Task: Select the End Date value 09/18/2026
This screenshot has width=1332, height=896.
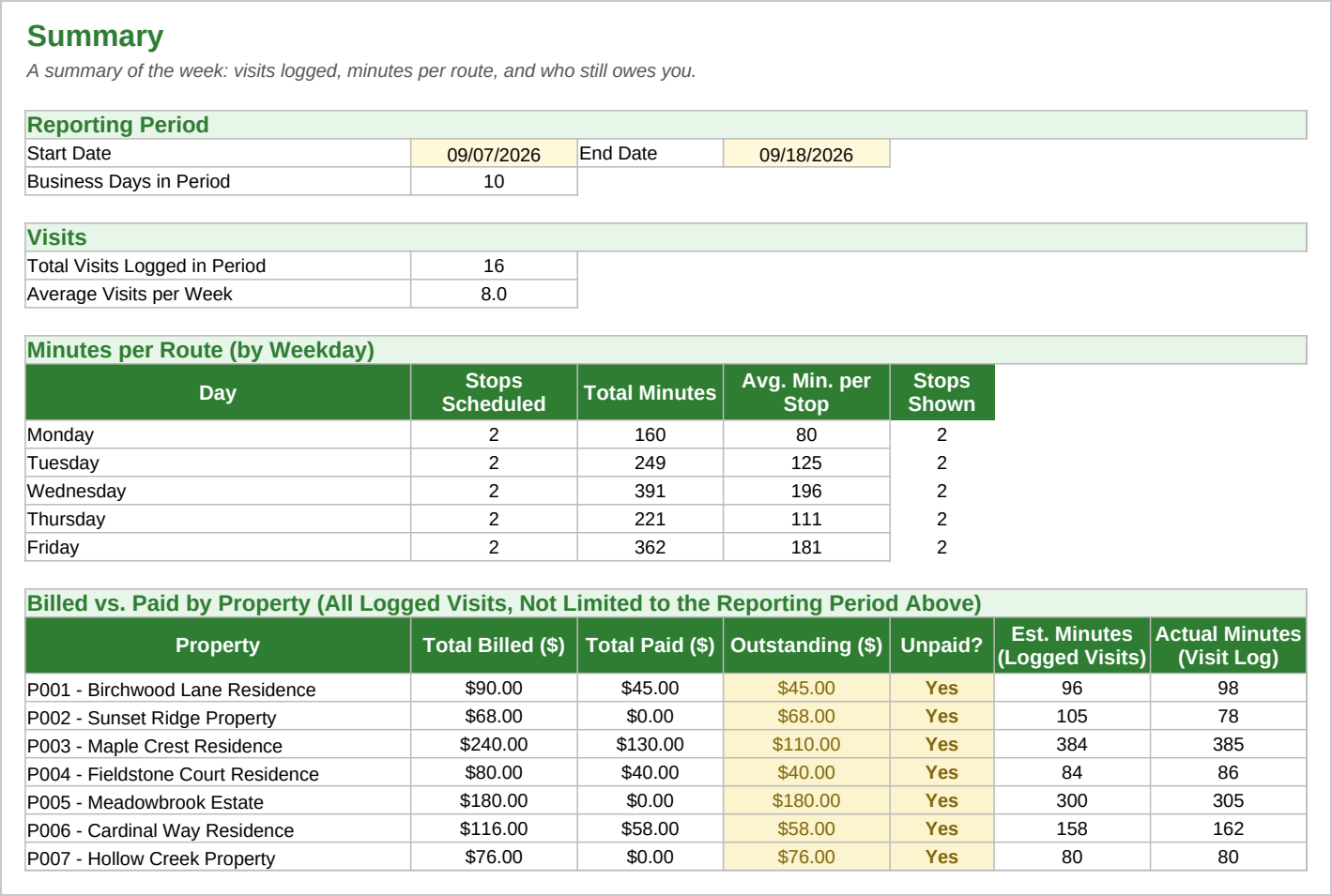Action: click(806, 154)
